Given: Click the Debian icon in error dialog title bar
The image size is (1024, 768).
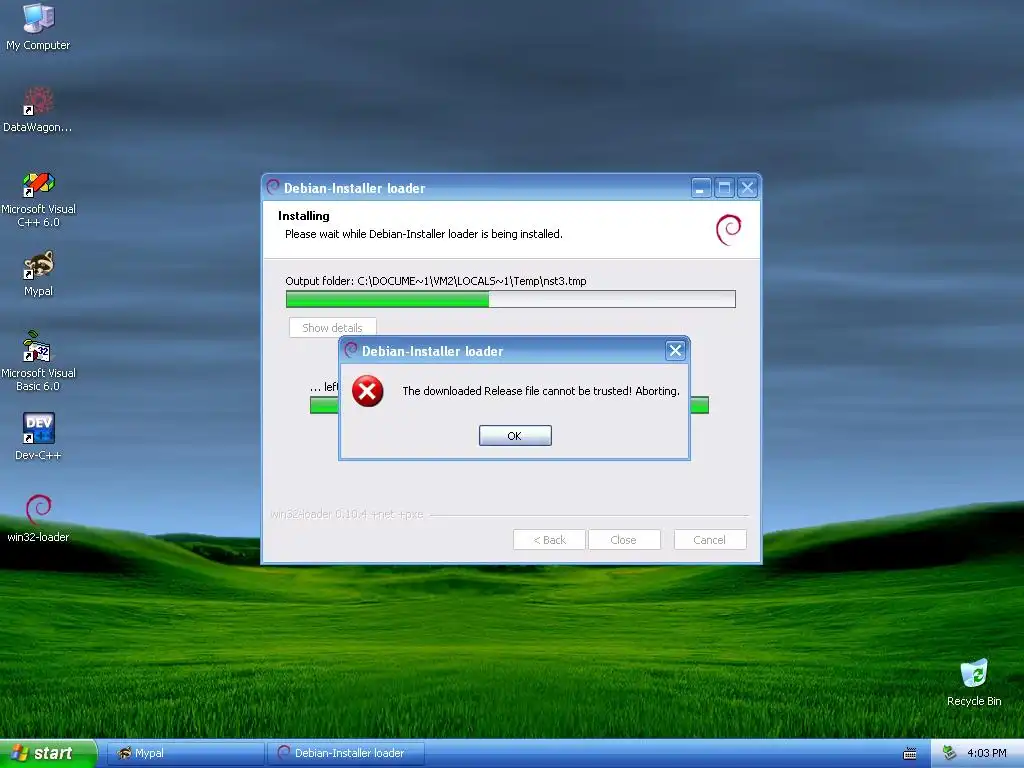Looking at the screenshot, I should [x=351, y=350].
